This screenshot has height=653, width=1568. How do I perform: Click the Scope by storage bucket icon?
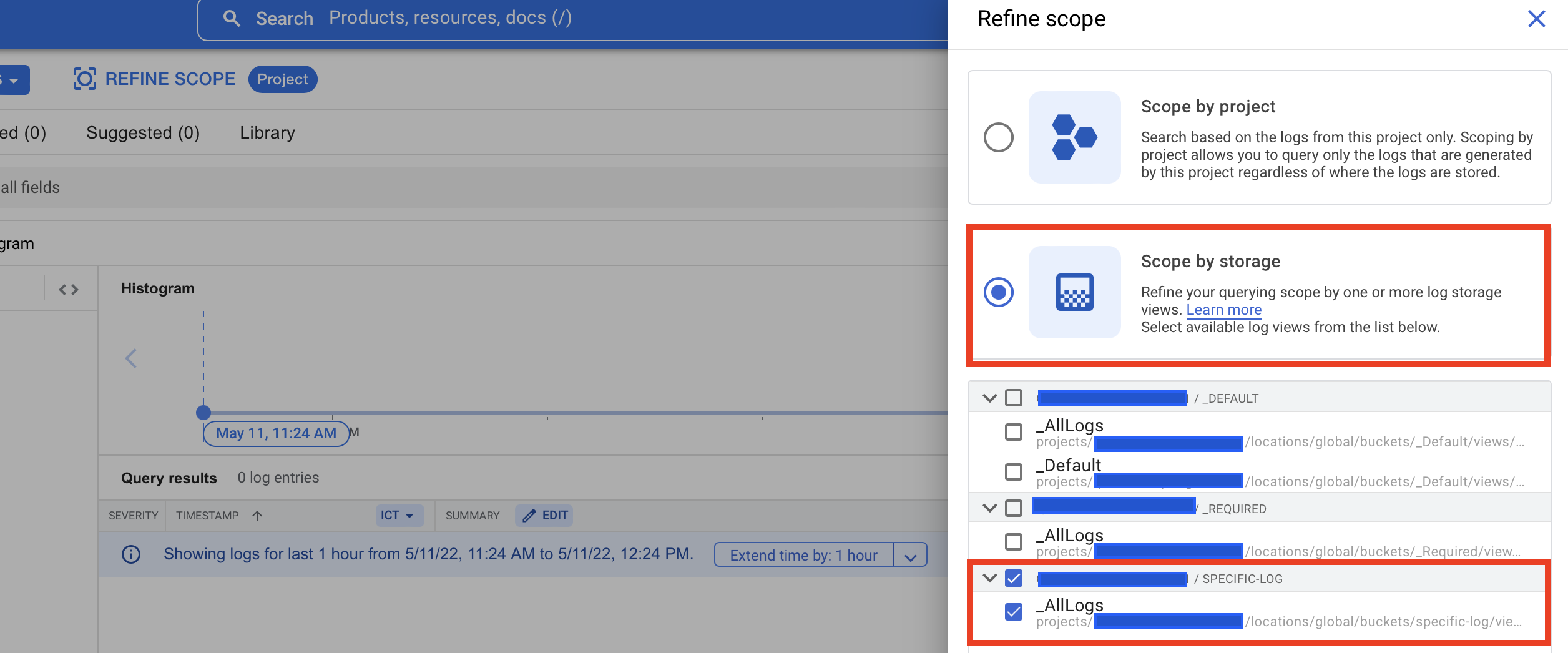1074,292
